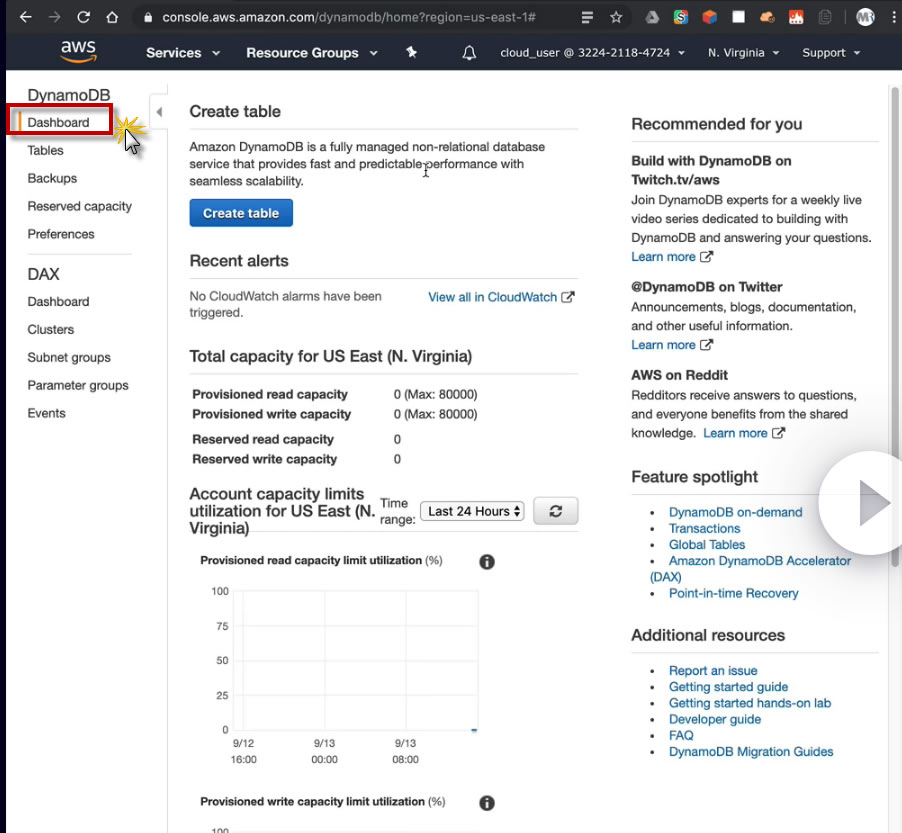Click the orange cube extension icon
Screen dimensions: 902x833
709,17
